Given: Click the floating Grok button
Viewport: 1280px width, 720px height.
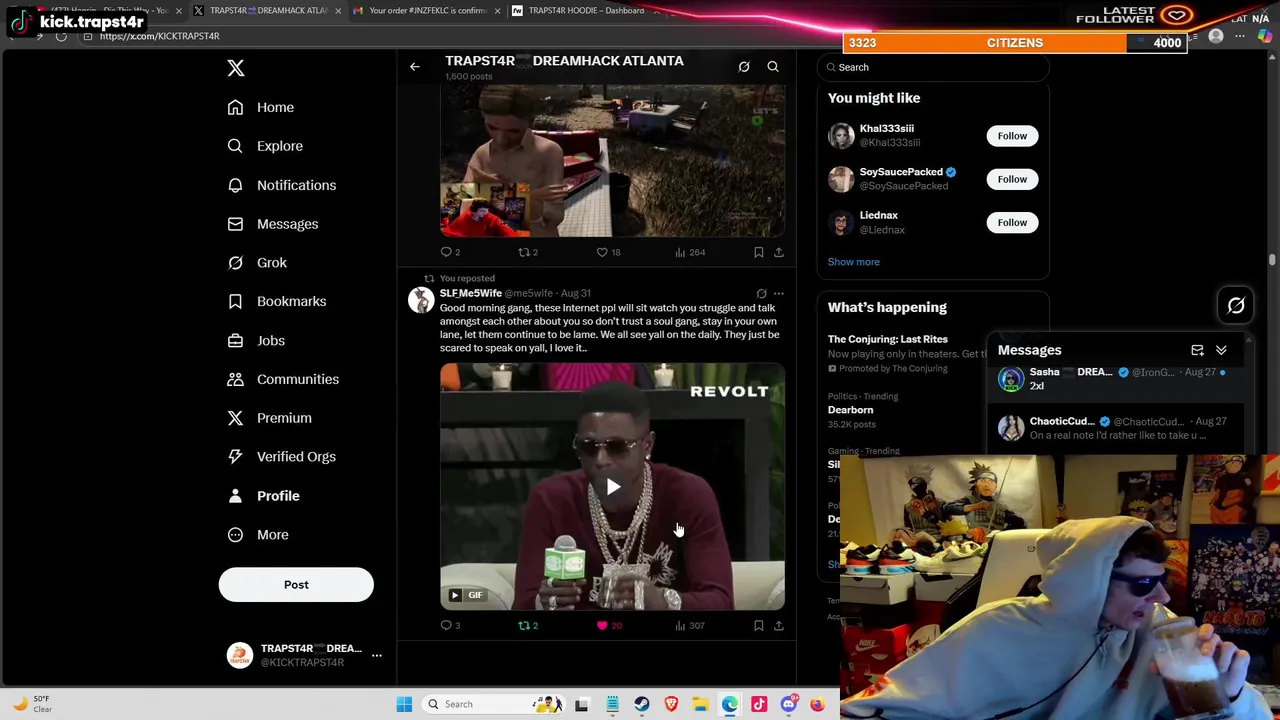Looking at the screenshot, I should [x=1236, y=306].
